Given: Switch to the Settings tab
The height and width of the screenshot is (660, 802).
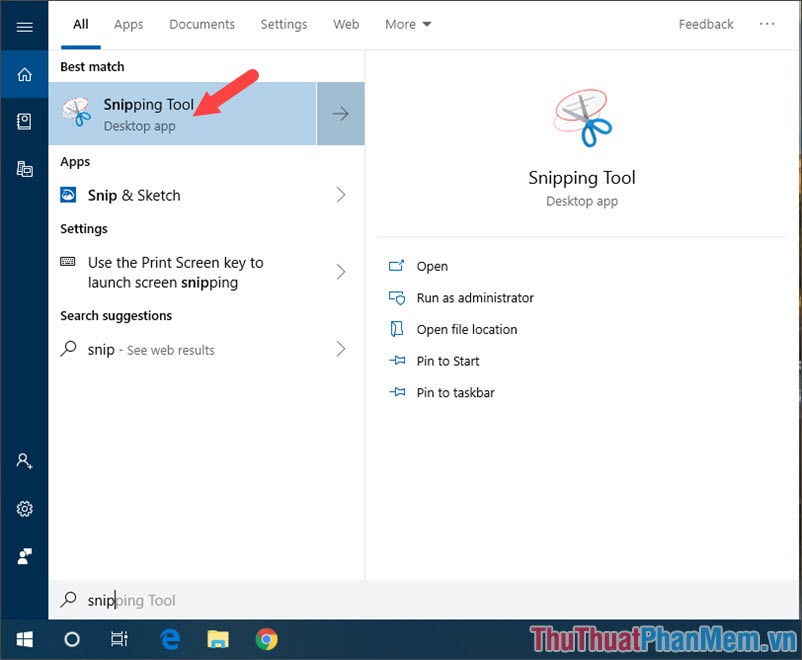Looking at the screenshot, I should (283, 24).
